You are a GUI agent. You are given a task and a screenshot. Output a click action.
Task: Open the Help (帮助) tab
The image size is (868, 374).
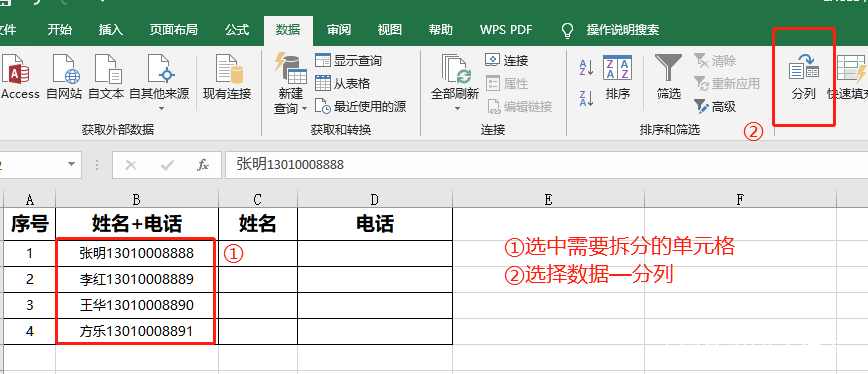(x=441, y=30)
